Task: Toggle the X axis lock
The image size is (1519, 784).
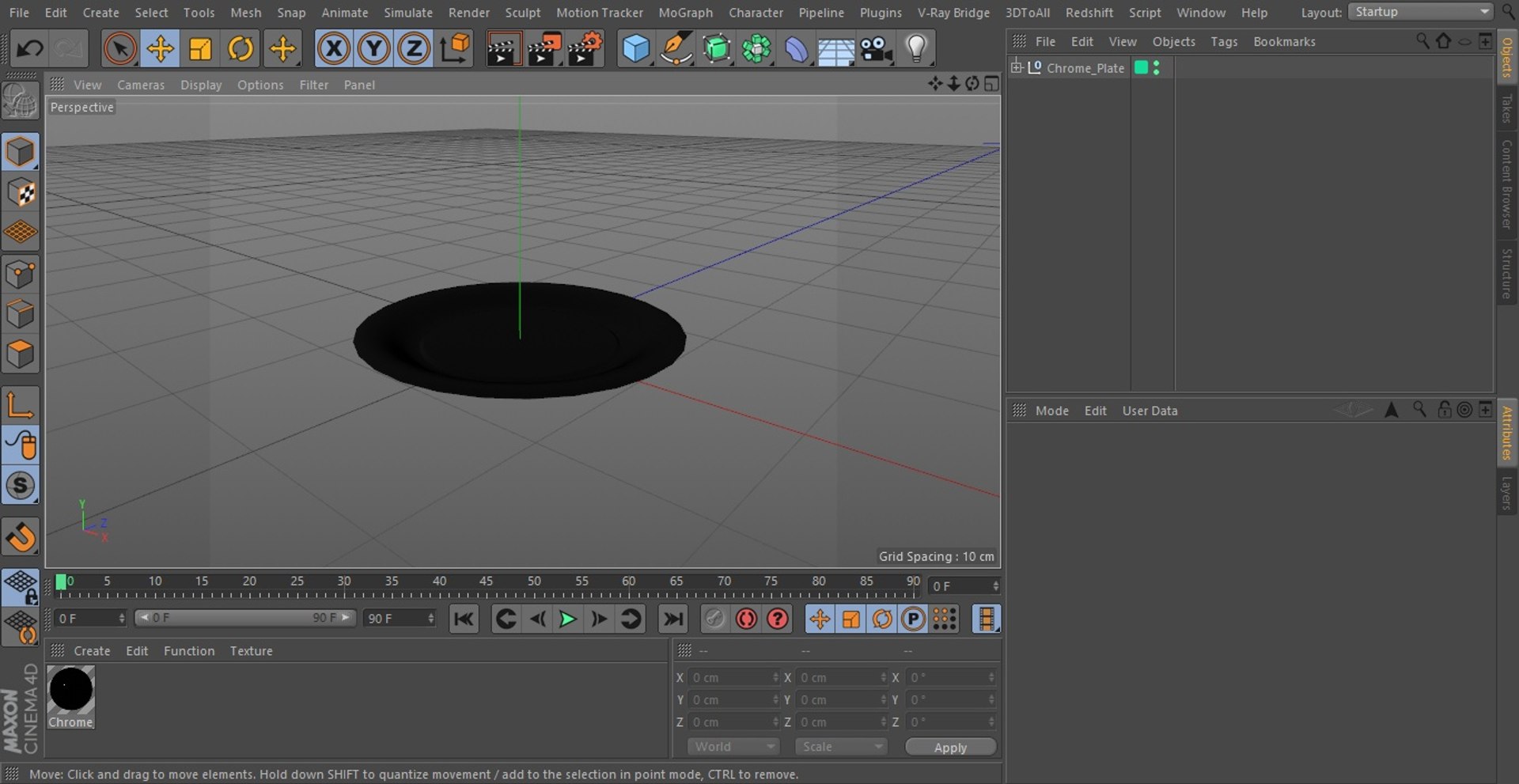Action: tap(334, 49)
